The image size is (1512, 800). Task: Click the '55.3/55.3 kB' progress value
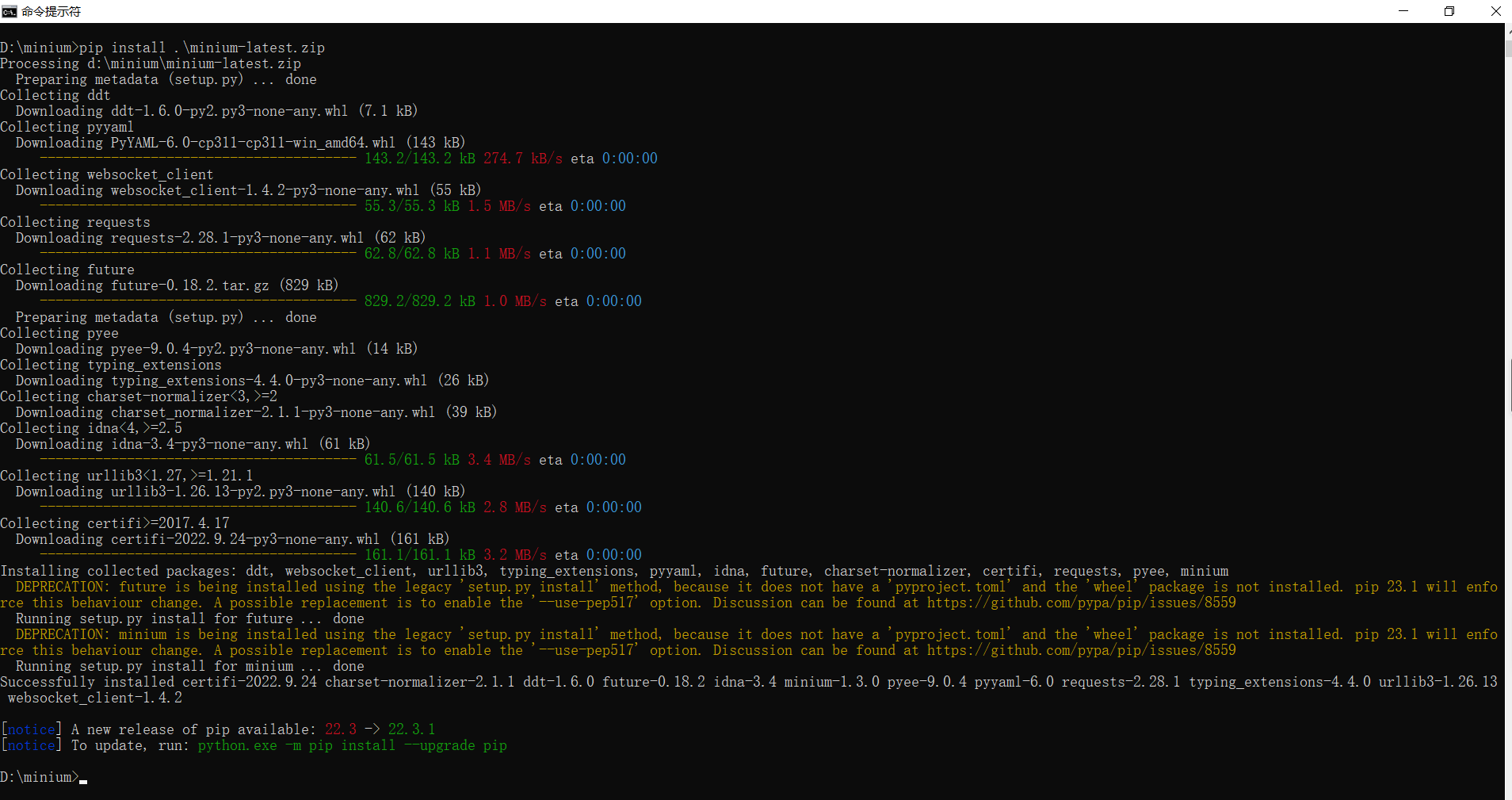click(412, 206)
